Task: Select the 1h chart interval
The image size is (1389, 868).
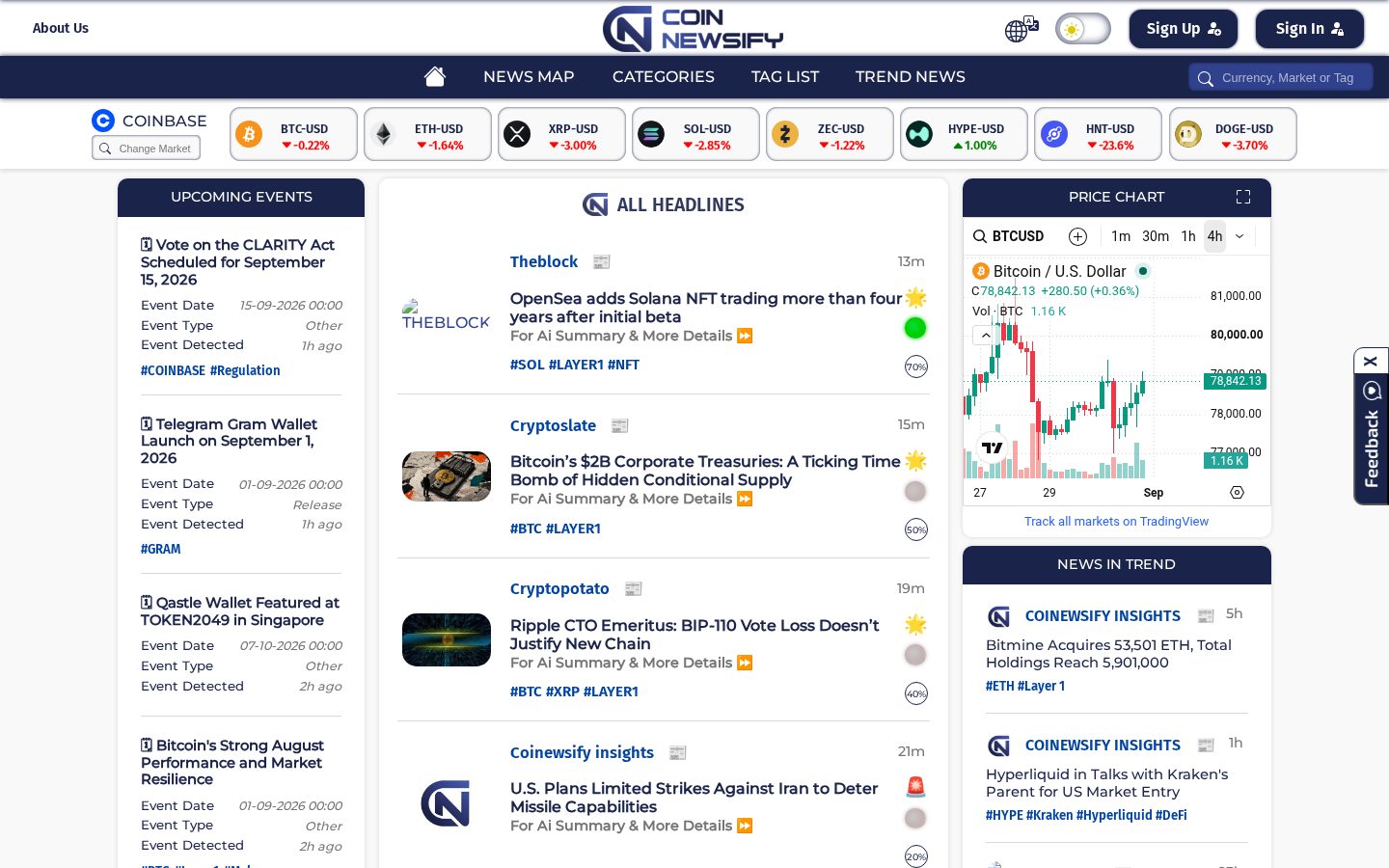Action: (x=1188, y=236)
